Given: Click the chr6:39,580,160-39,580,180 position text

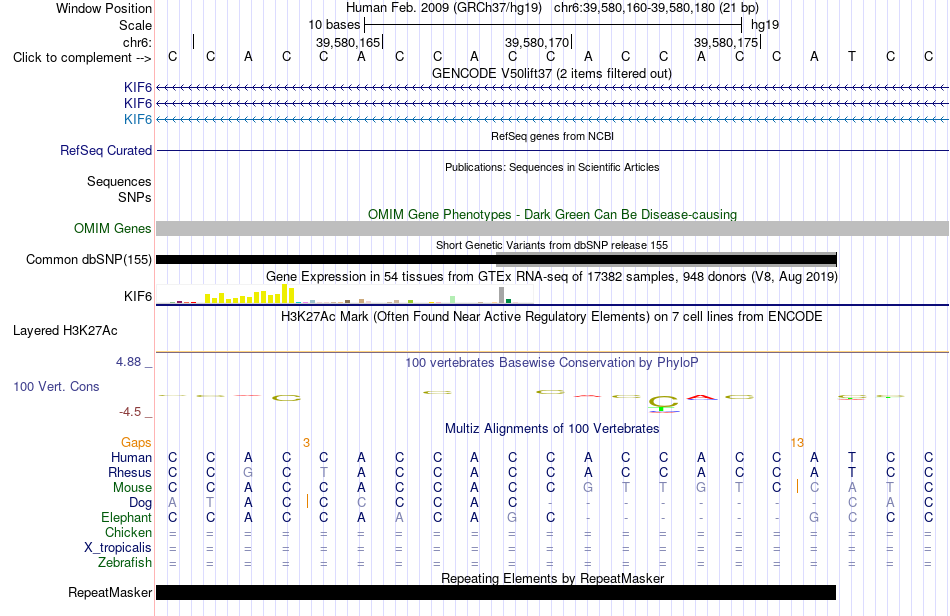Looking at the screenshot, I should pyautogui.click(x=656, y=8).
